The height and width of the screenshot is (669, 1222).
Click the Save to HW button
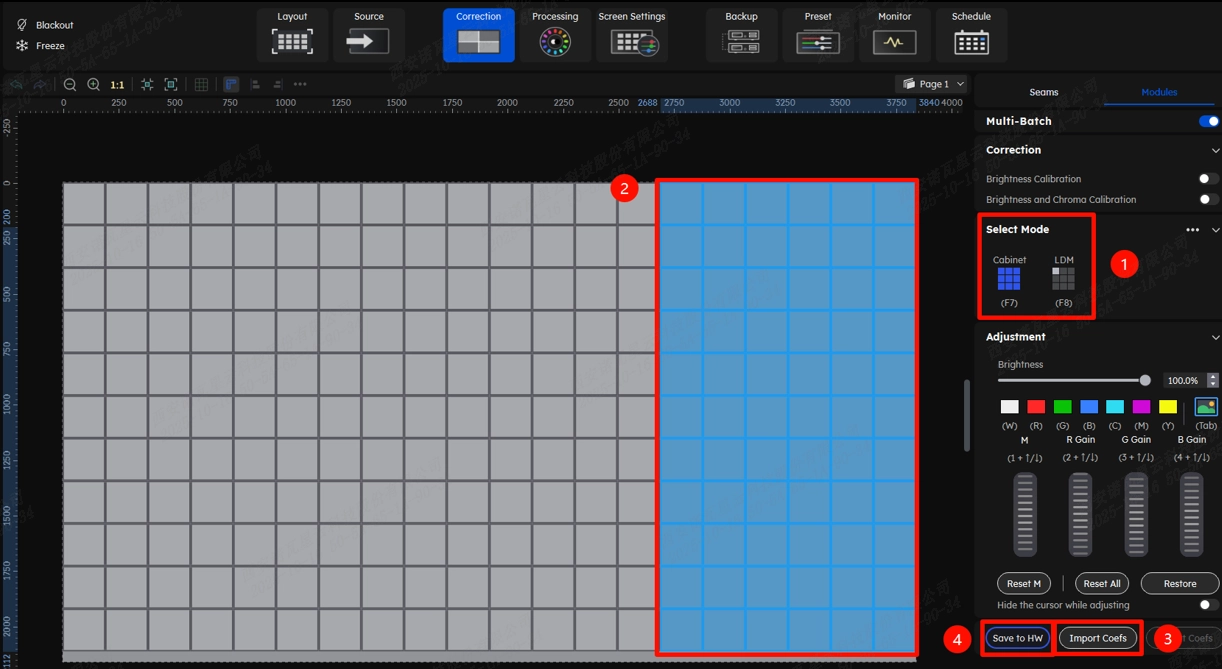pos(1017,638)
